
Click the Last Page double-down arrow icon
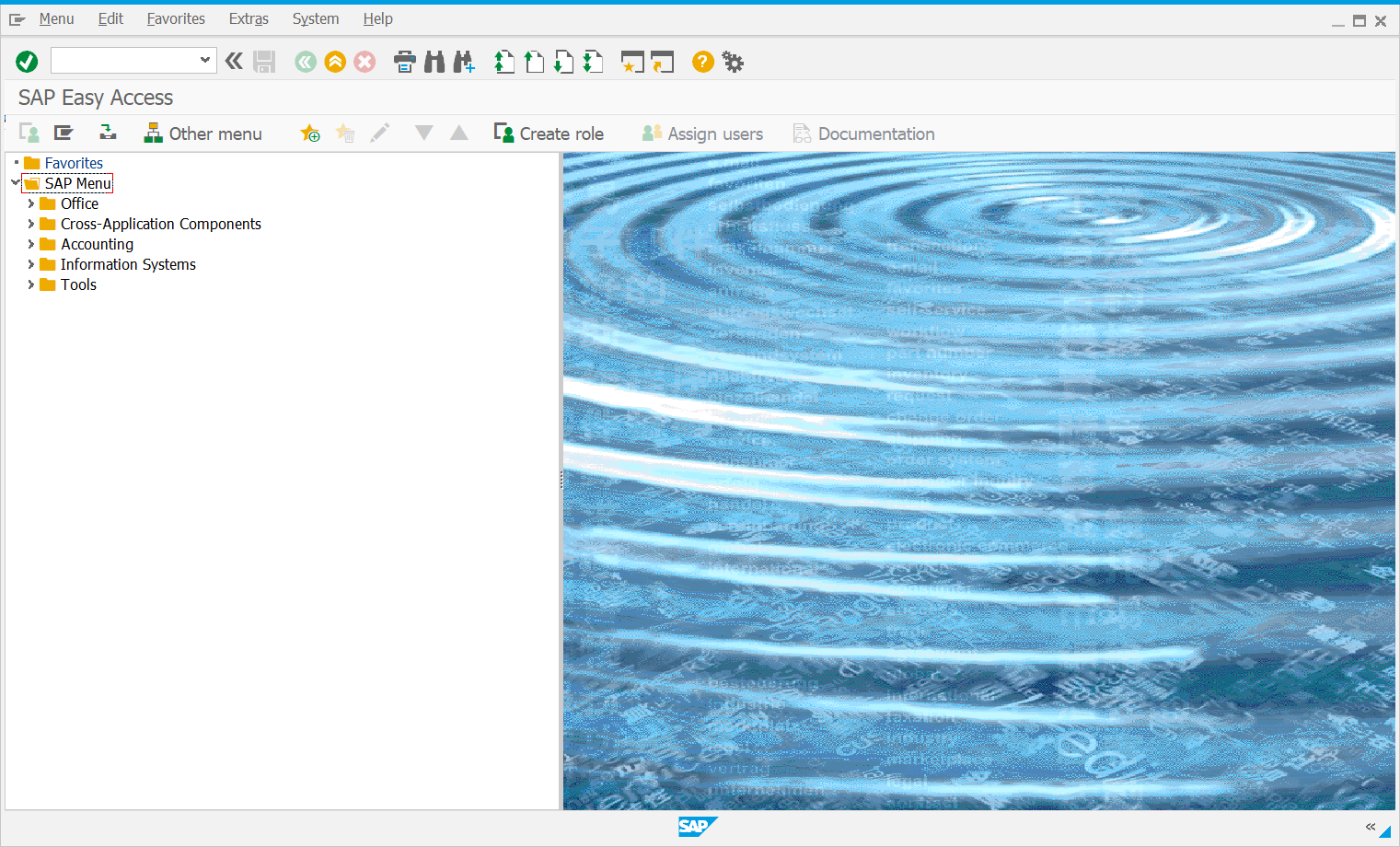pos(594,62)
